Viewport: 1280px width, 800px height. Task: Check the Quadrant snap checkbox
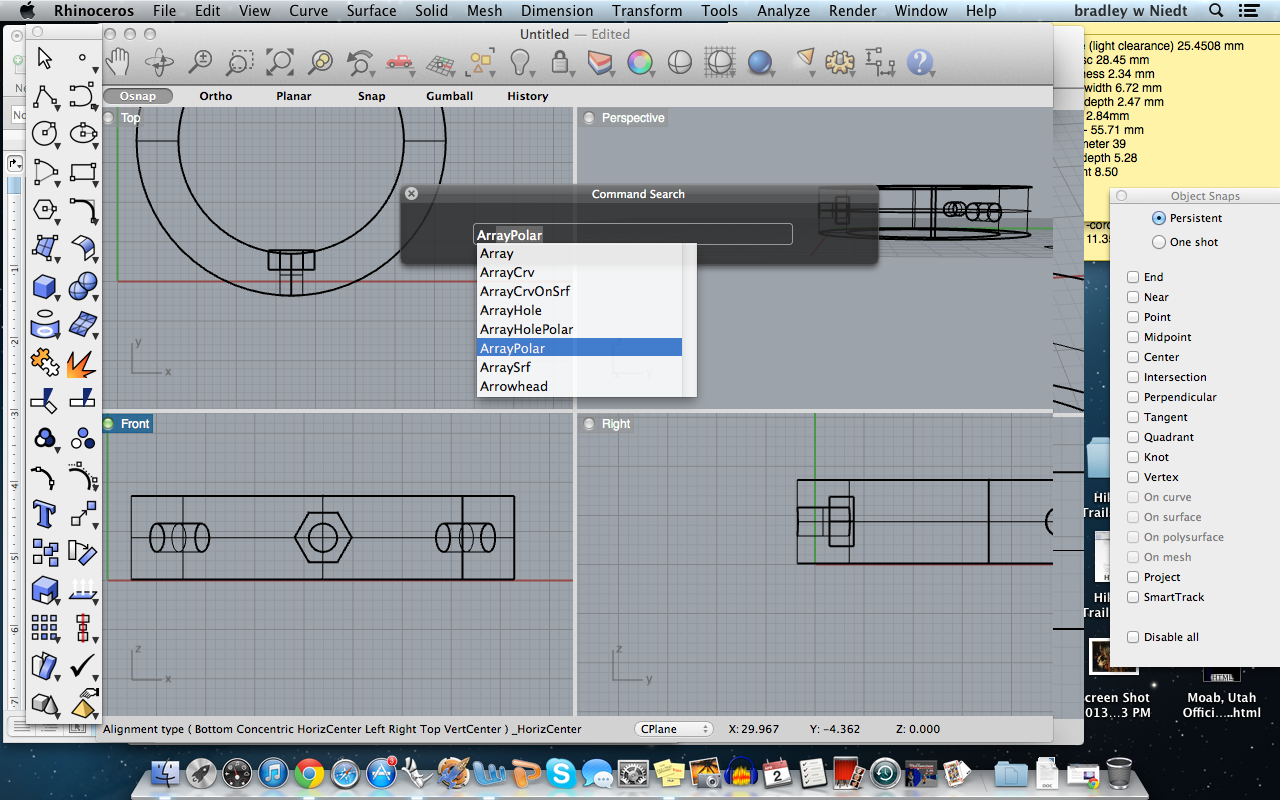[x=1133, y=437]
